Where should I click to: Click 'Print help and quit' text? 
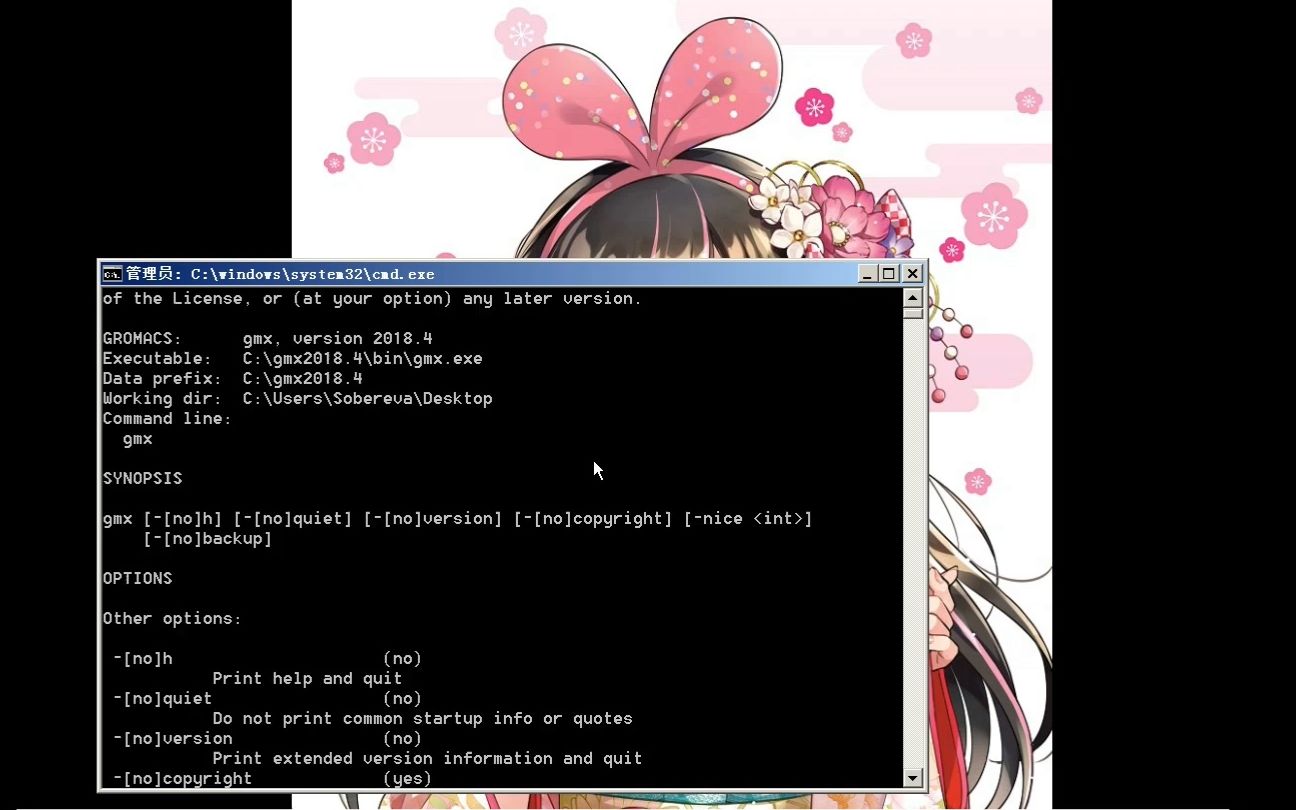pyautogui.click(x=307, y=679)
